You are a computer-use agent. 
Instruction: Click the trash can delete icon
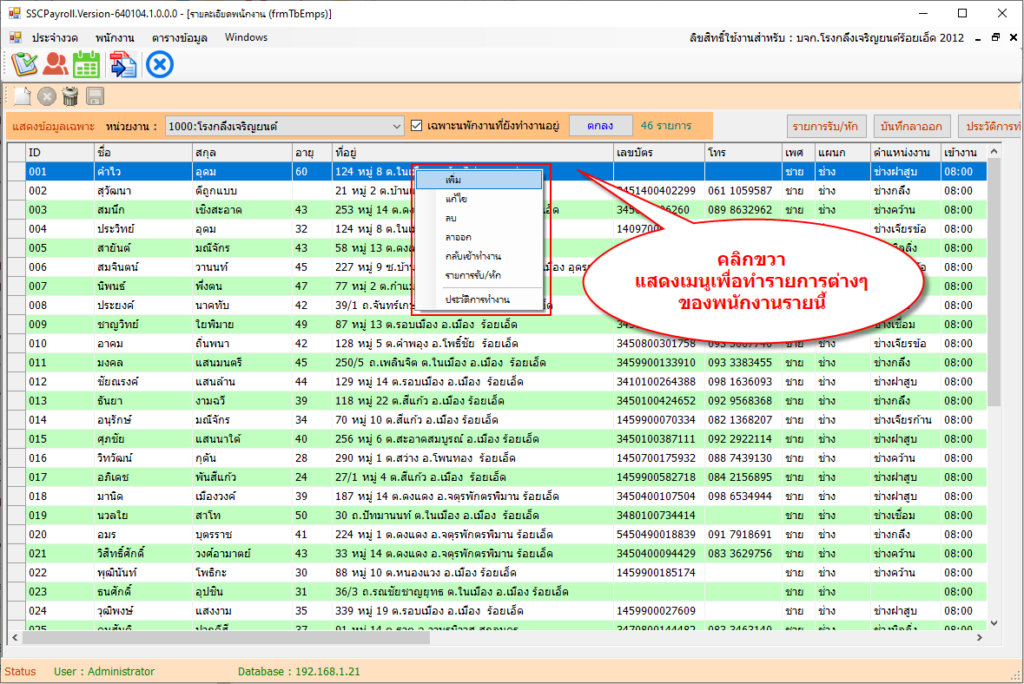click(71, 97)
